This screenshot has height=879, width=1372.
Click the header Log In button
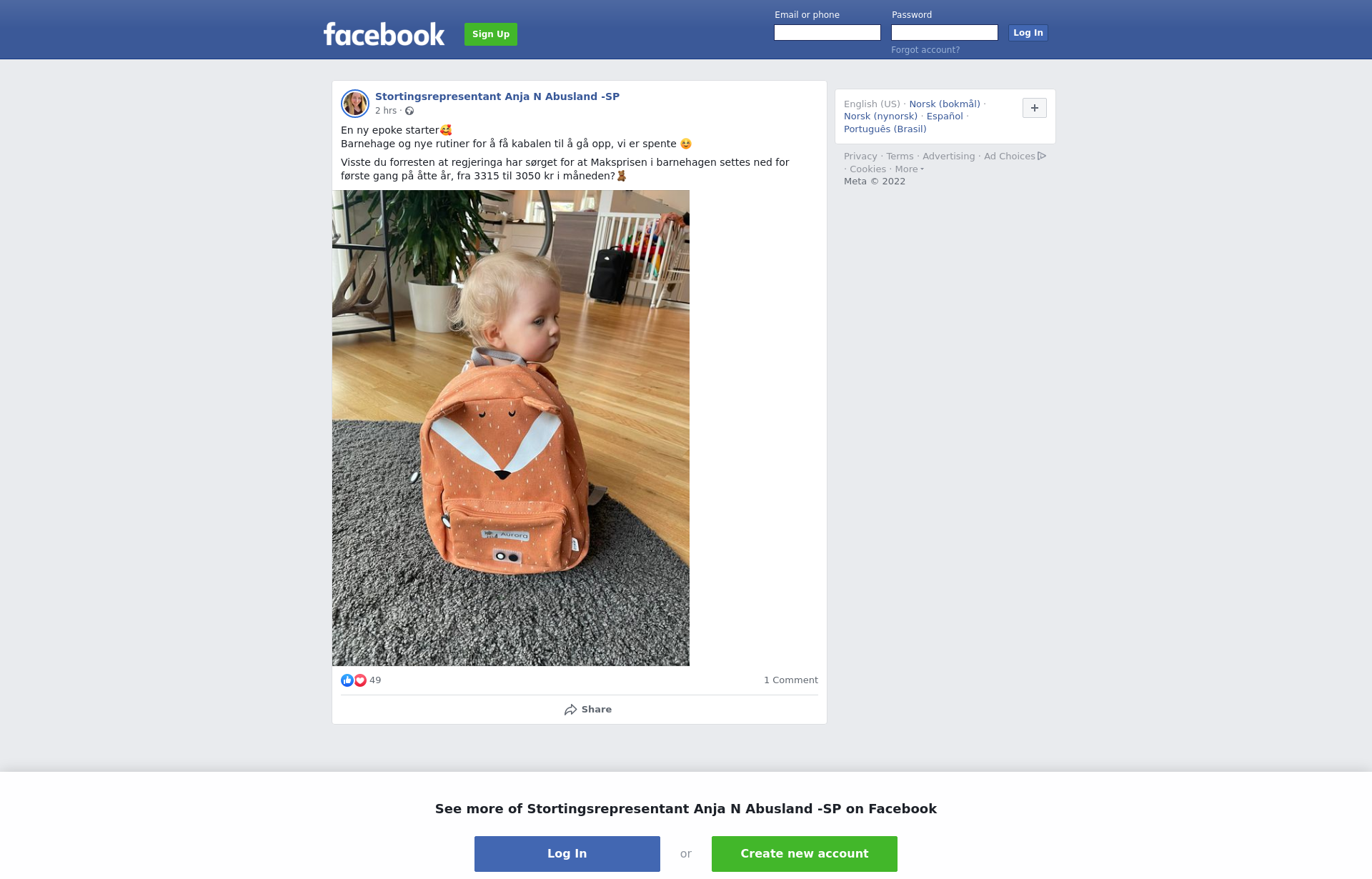click(x=1028, y=33)
